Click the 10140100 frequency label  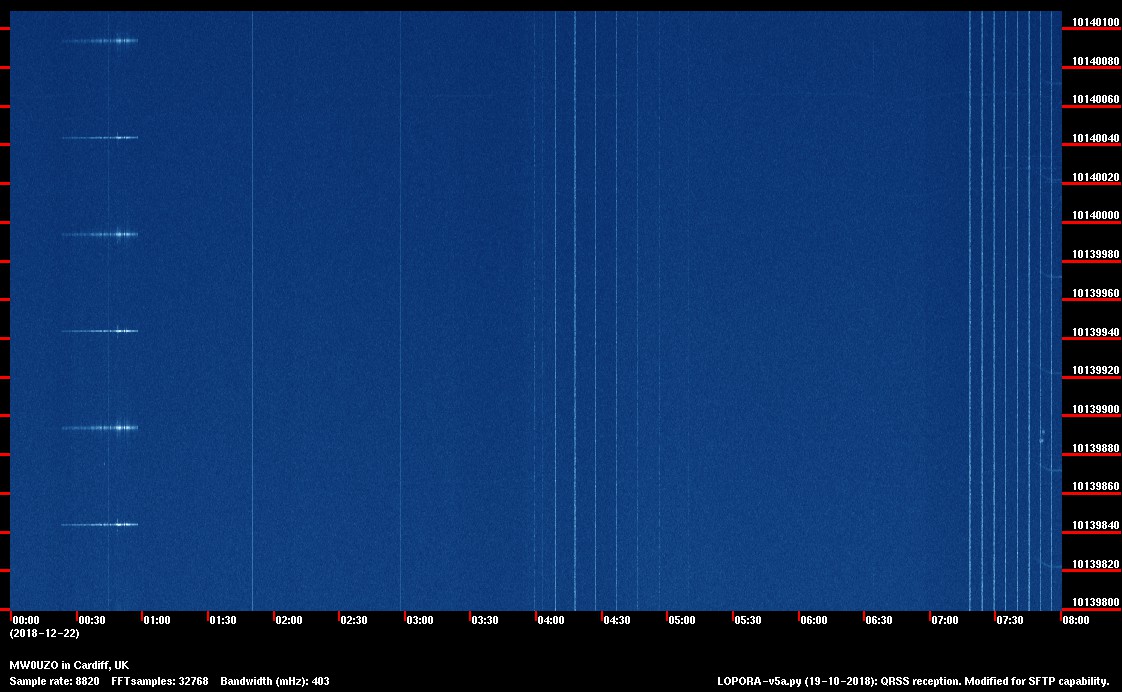click(x=1096, y=22)
